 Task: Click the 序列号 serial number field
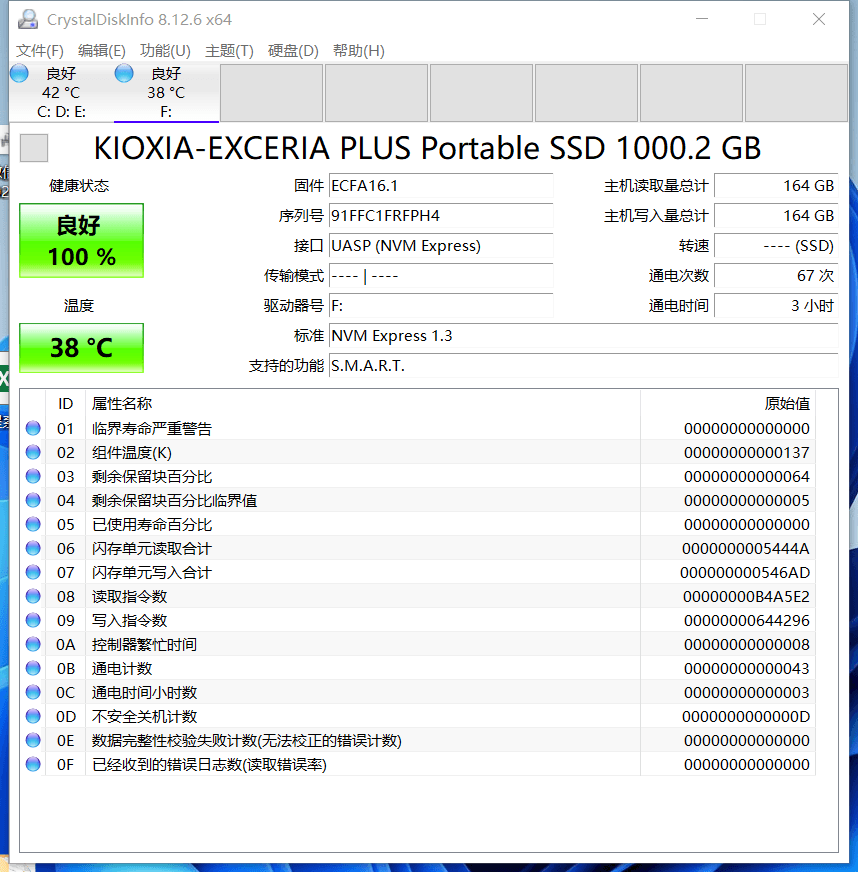pyautogui.click(x=440, y=216)
